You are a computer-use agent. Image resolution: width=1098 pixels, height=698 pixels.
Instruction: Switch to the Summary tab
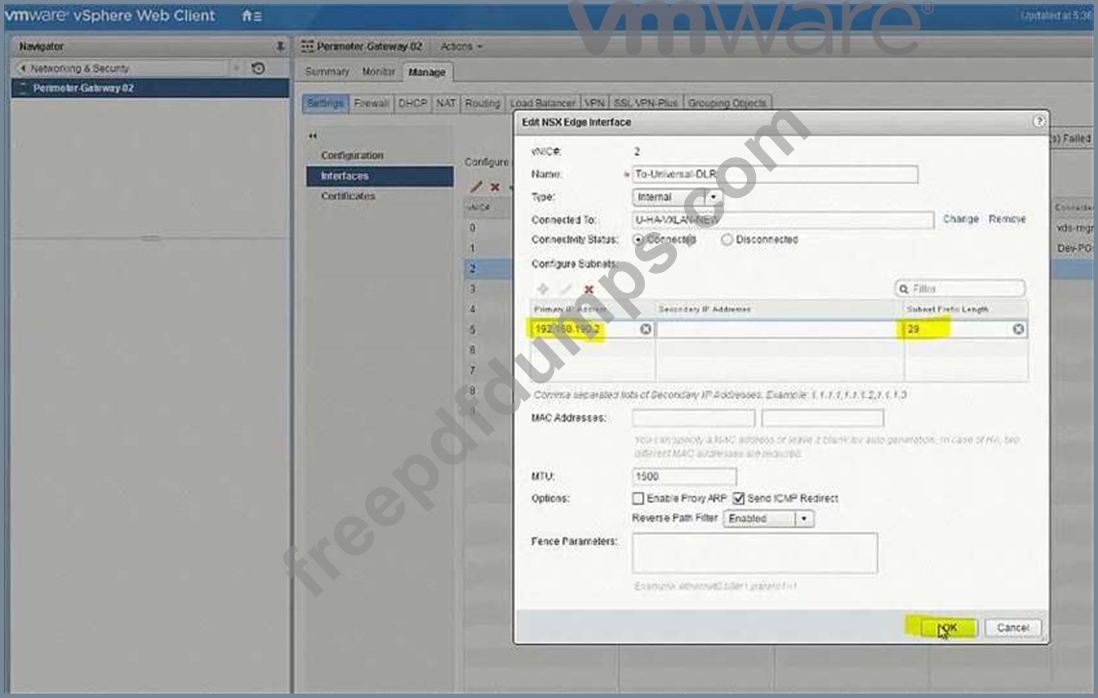pos(327,71)
